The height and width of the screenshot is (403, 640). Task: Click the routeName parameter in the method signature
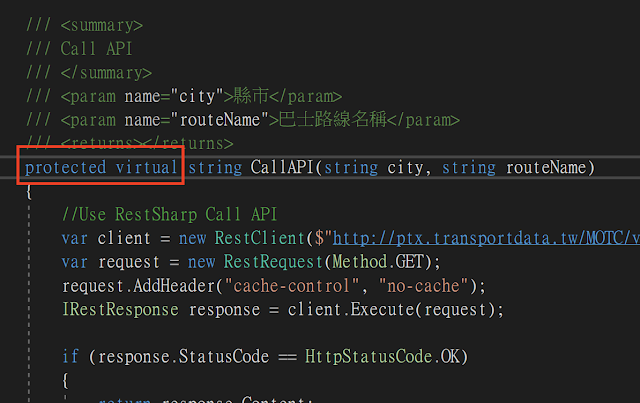coord(545,167)
